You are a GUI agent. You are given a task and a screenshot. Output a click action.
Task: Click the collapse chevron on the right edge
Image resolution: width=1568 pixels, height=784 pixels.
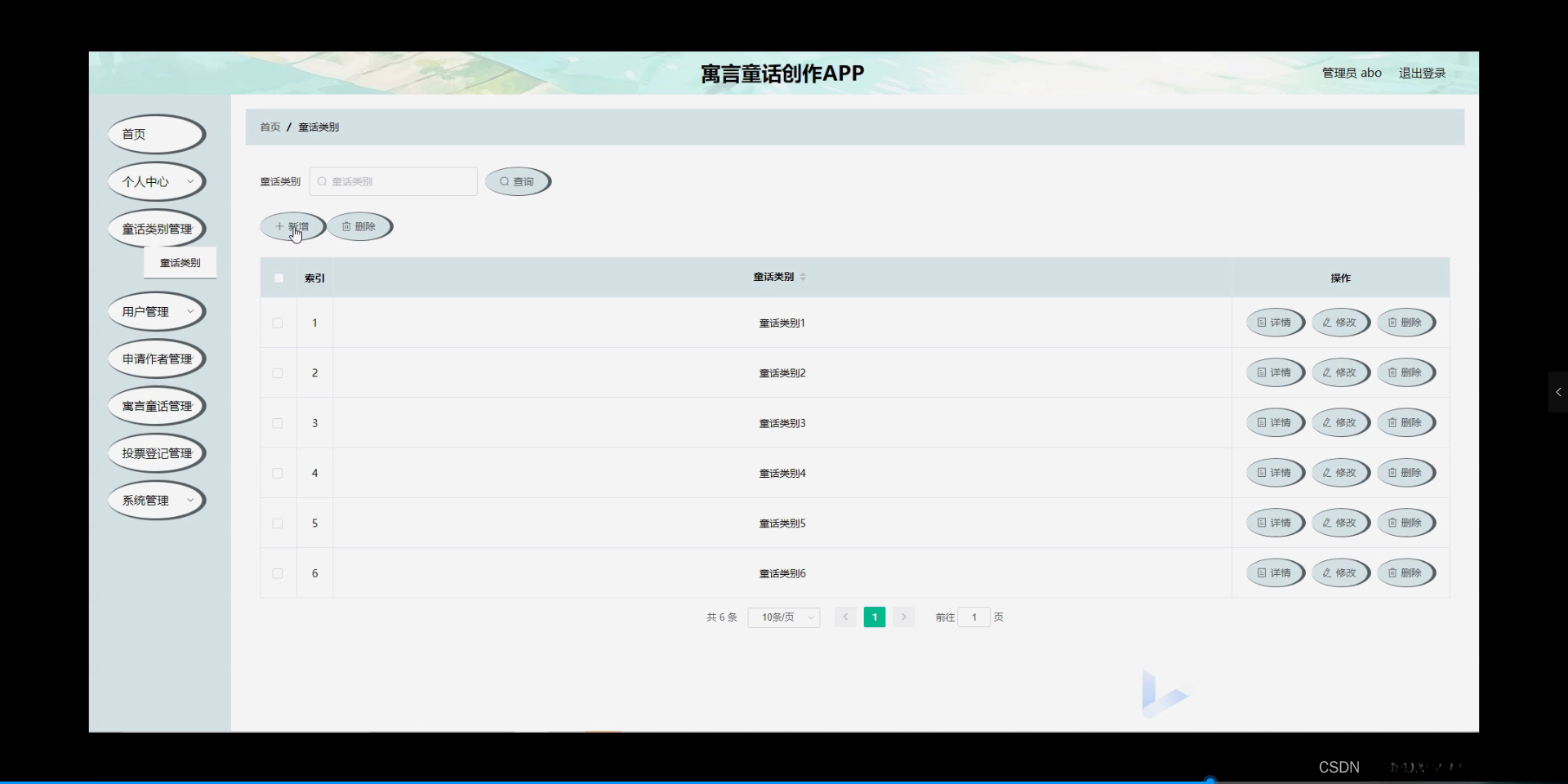coord(1558,392)
